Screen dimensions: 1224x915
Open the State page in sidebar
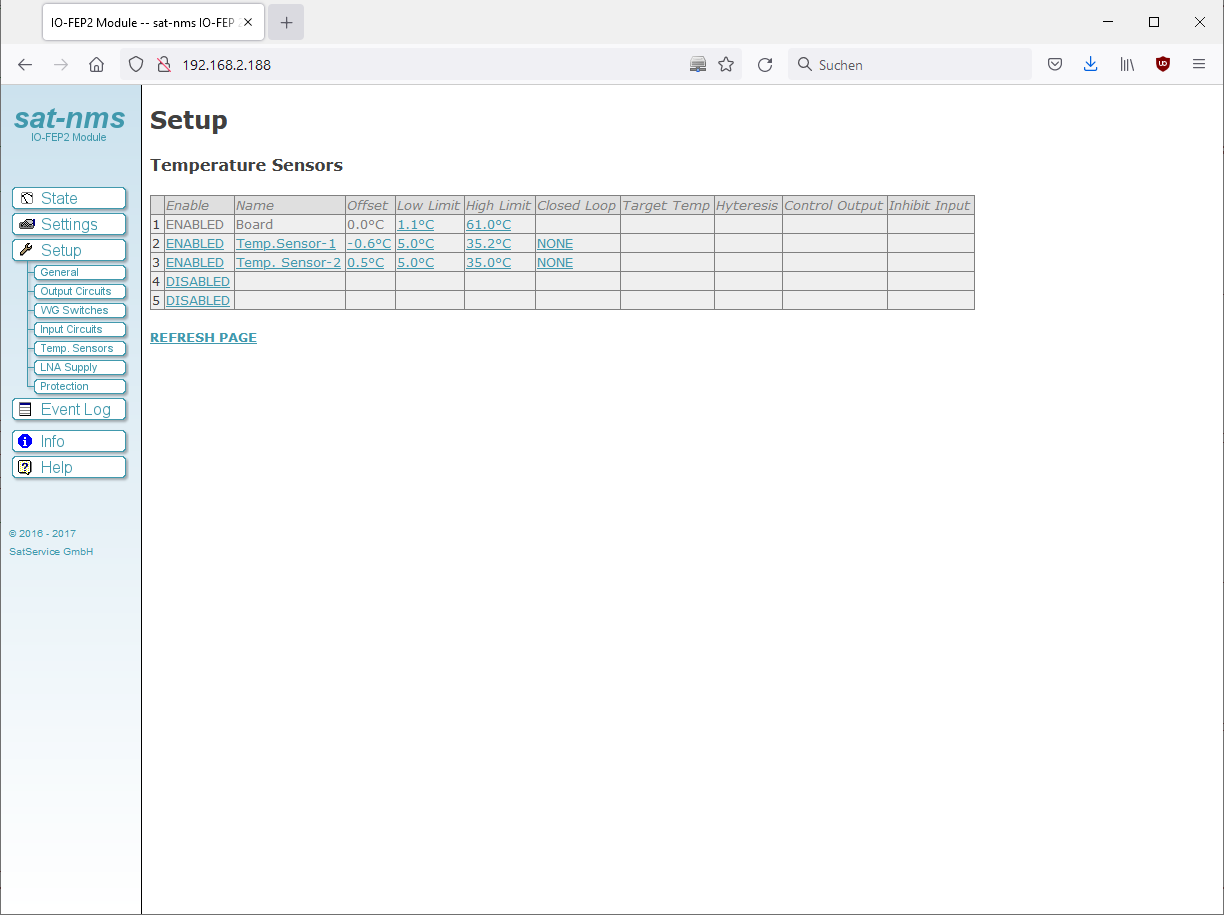point(69,198)
